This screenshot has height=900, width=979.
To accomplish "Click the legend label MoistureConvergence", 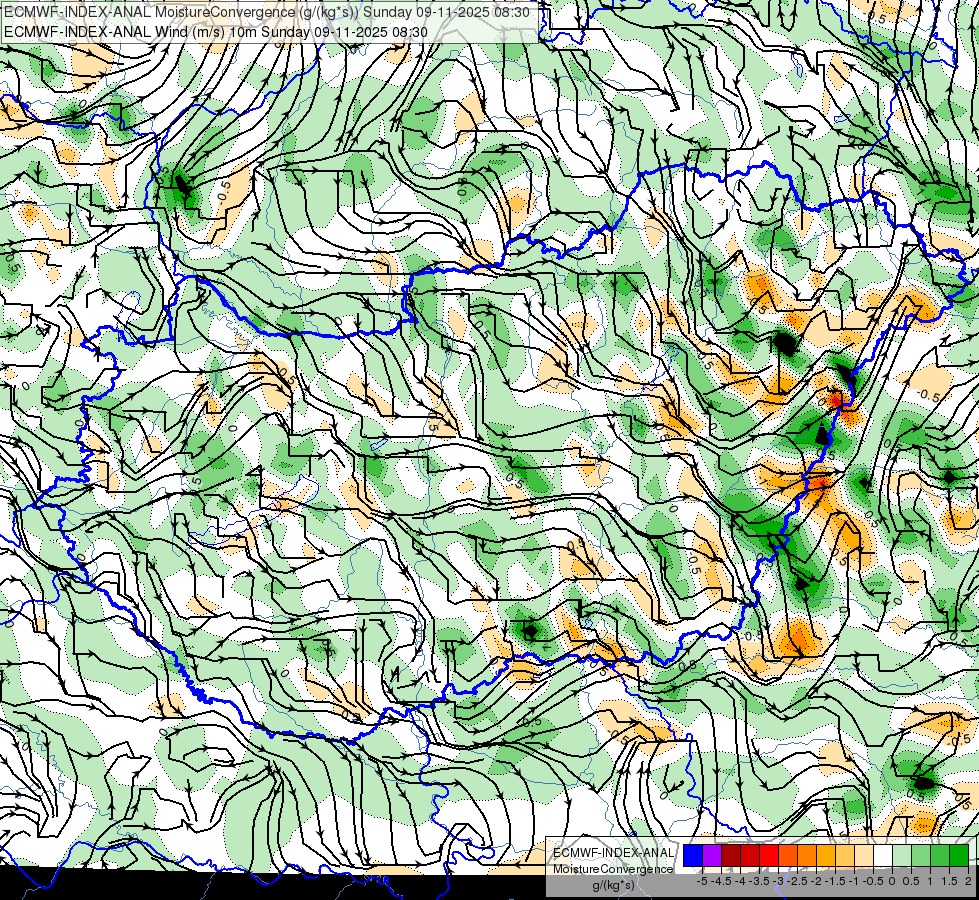I will (613, 869).
